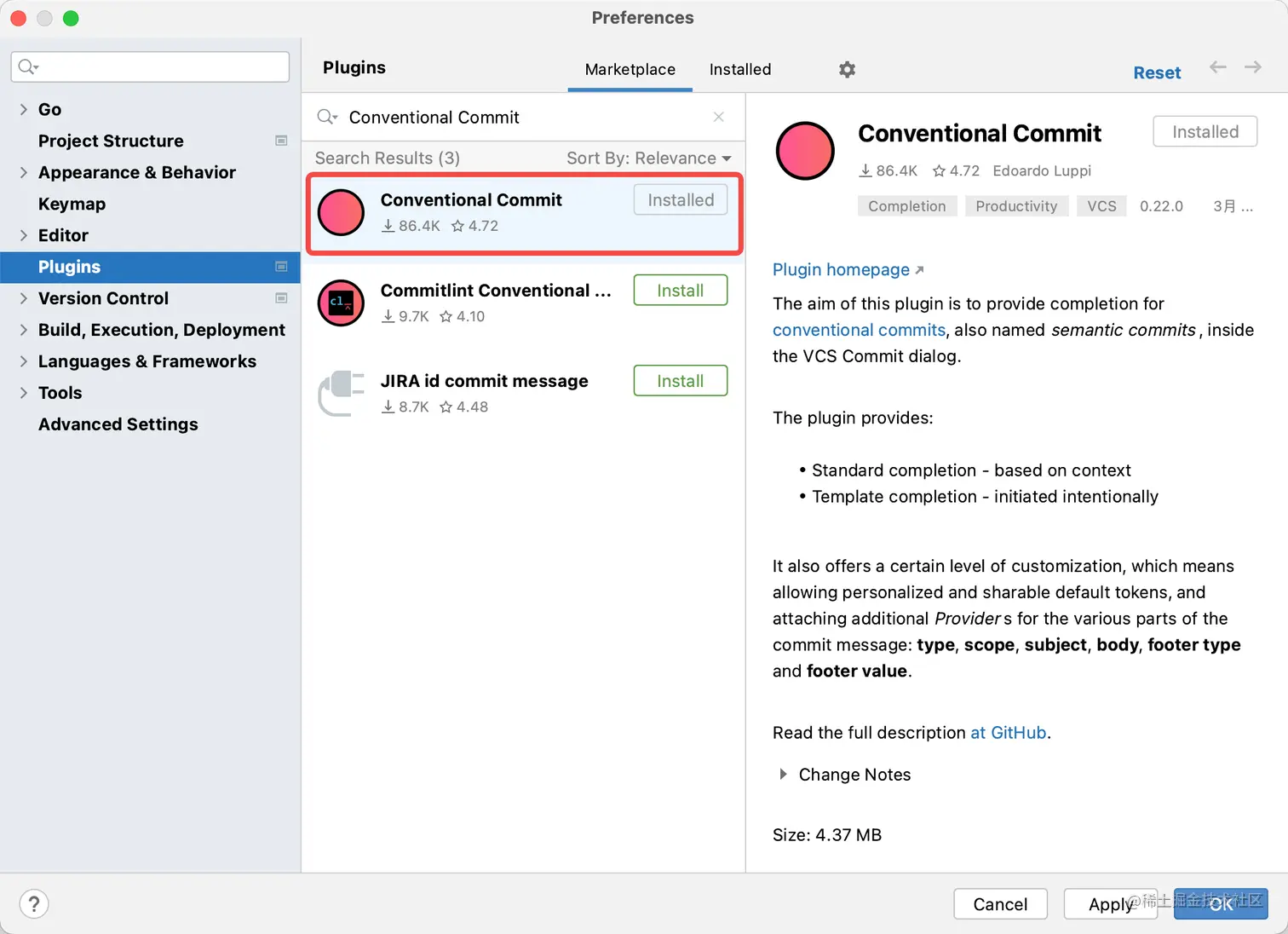Switch to the Installed tab
The image size is (1288, 934).
pyautogui.click(x=739, y=70)
